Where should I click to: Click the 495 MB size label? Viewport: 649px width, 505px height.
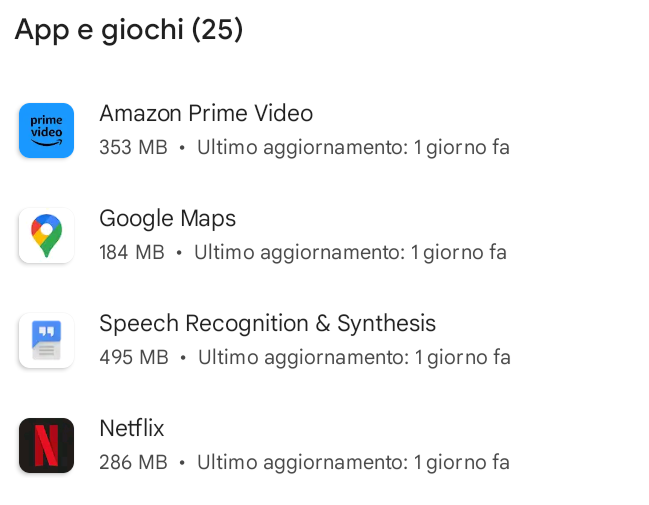[x=133, y=358]
